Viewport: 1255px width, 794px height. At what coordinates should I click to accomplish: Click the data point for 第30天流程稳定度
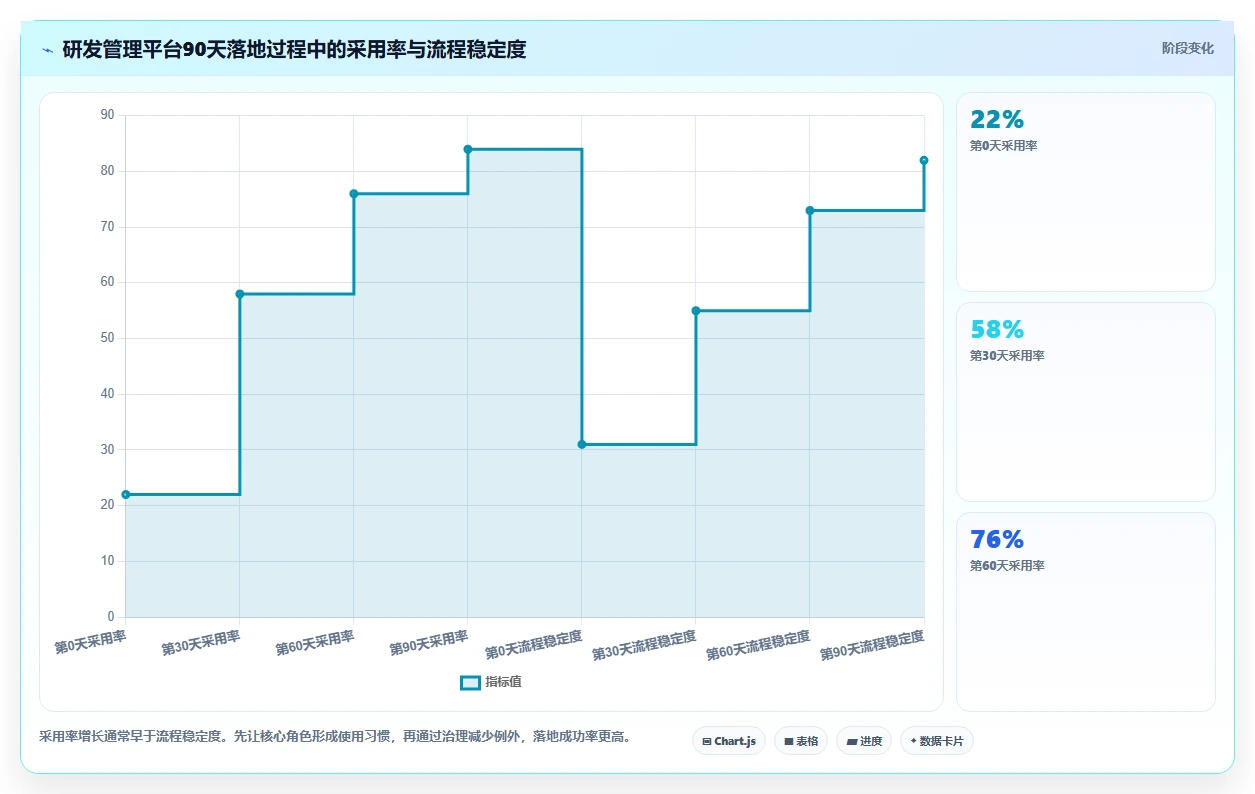tap(696, 310)
